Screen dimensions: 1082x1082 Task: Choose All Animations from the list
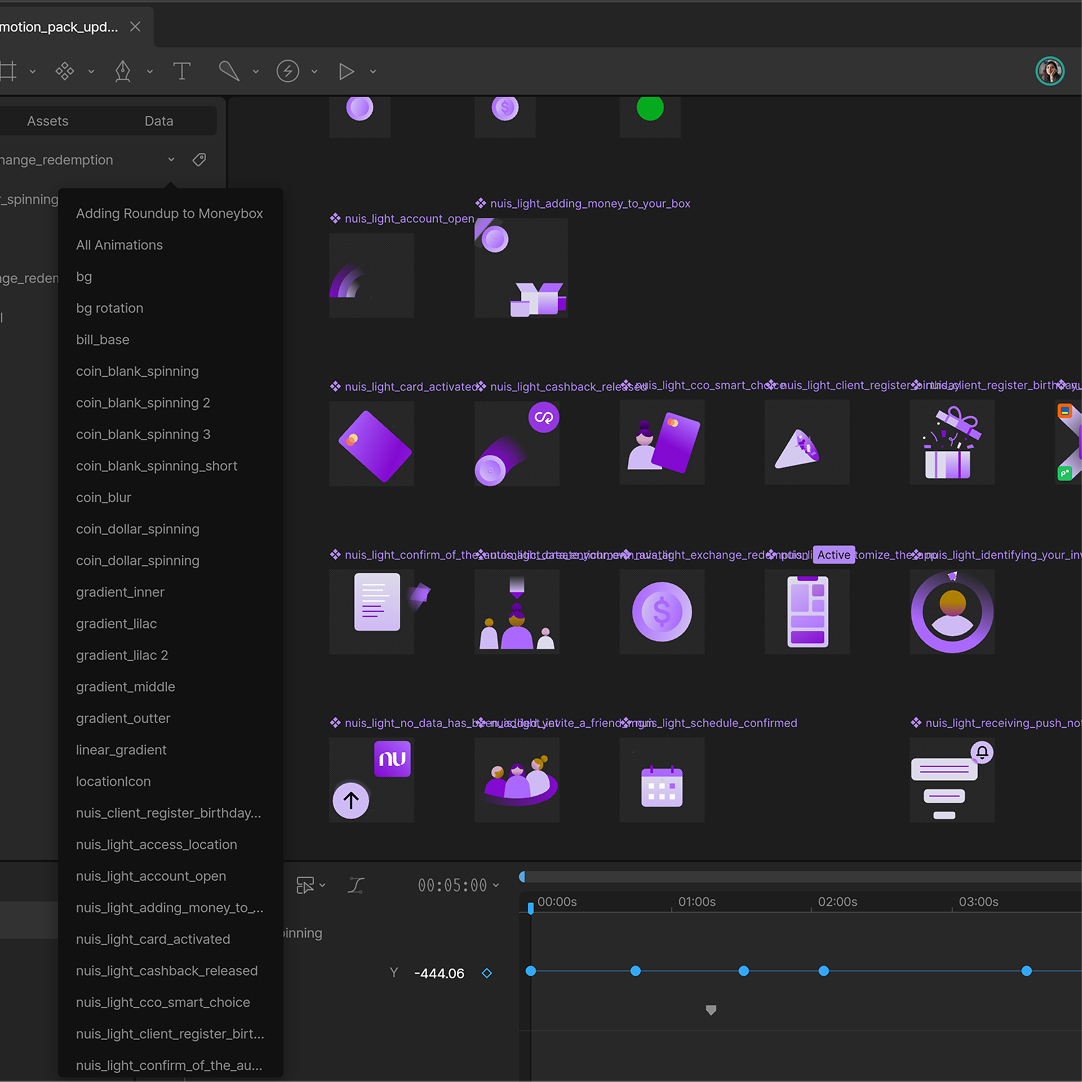coord(120,244)
